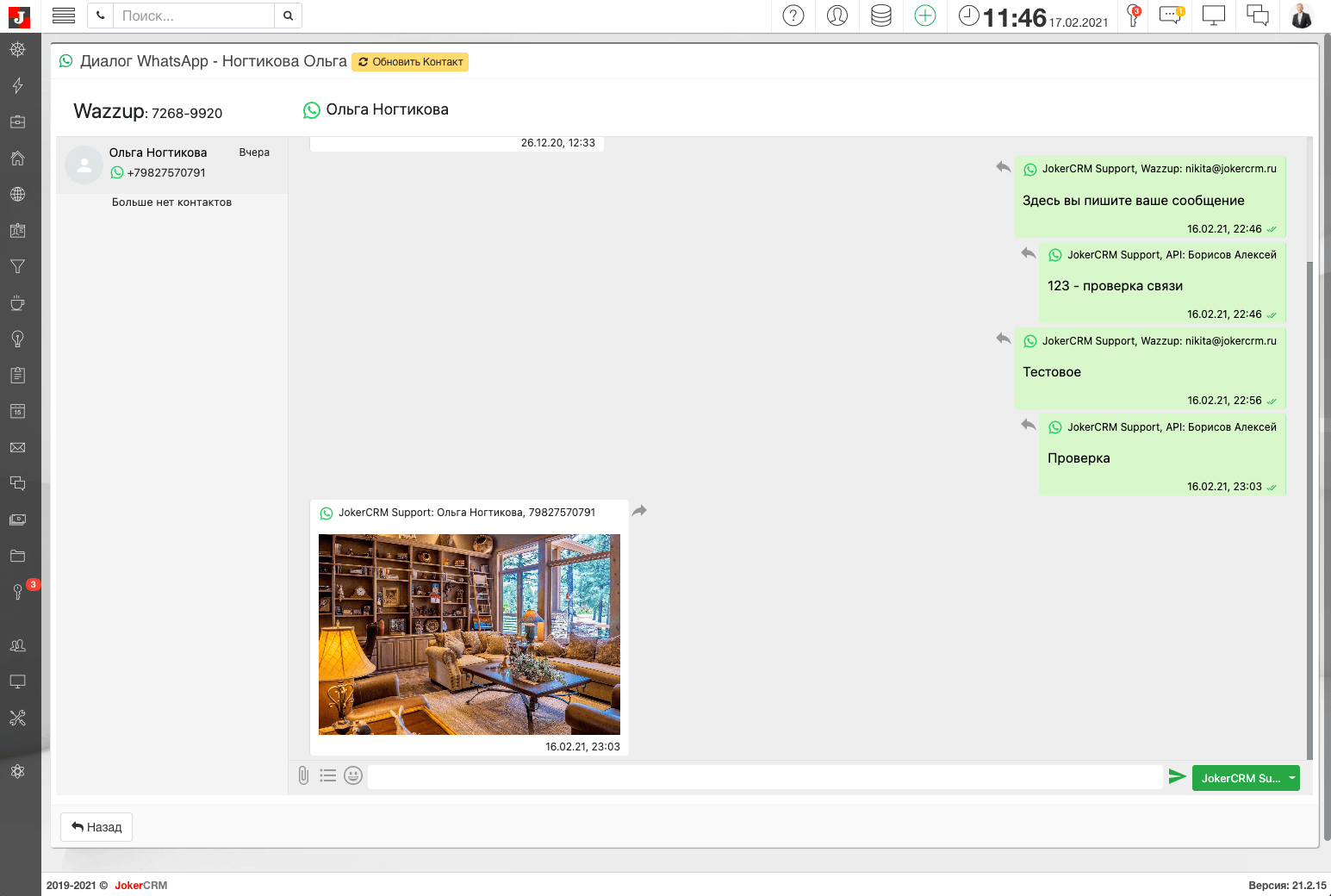Open the hamburger menu at top left
This screenshot has width=1331, height=896.
click(x=63, y=15)
